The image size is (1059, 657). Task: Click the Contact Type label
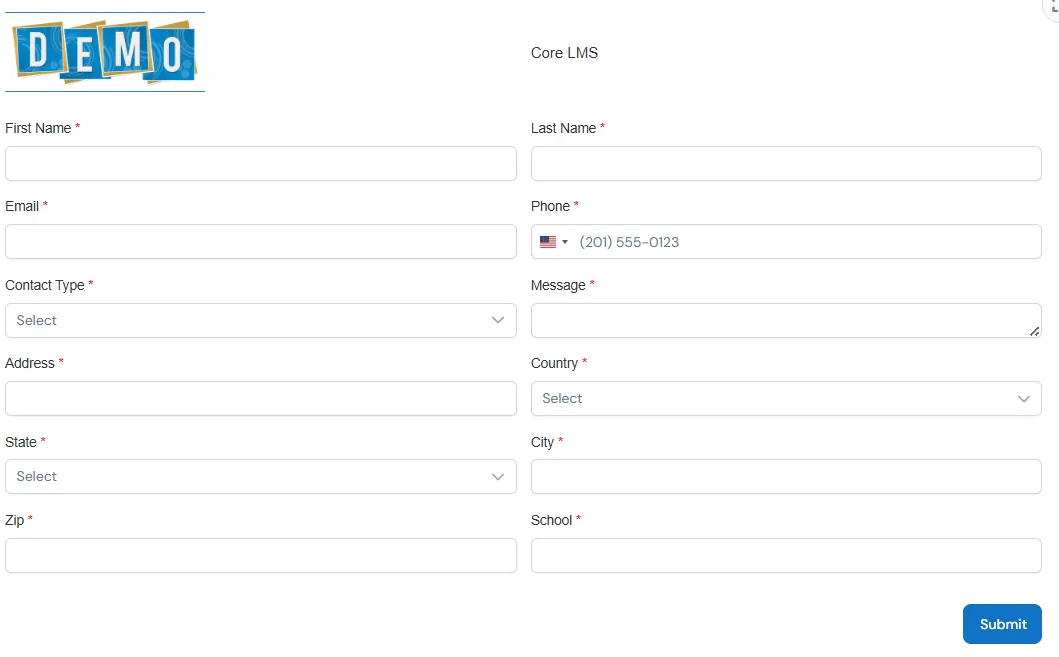pyautogui.click(x=45, y=285)
